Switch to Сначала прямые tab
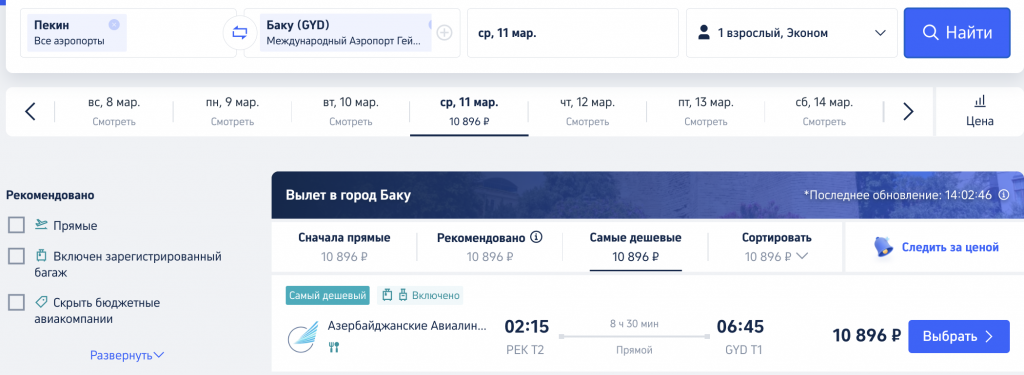This screenshot has height=375, width=1024. (x=344, y=247)
